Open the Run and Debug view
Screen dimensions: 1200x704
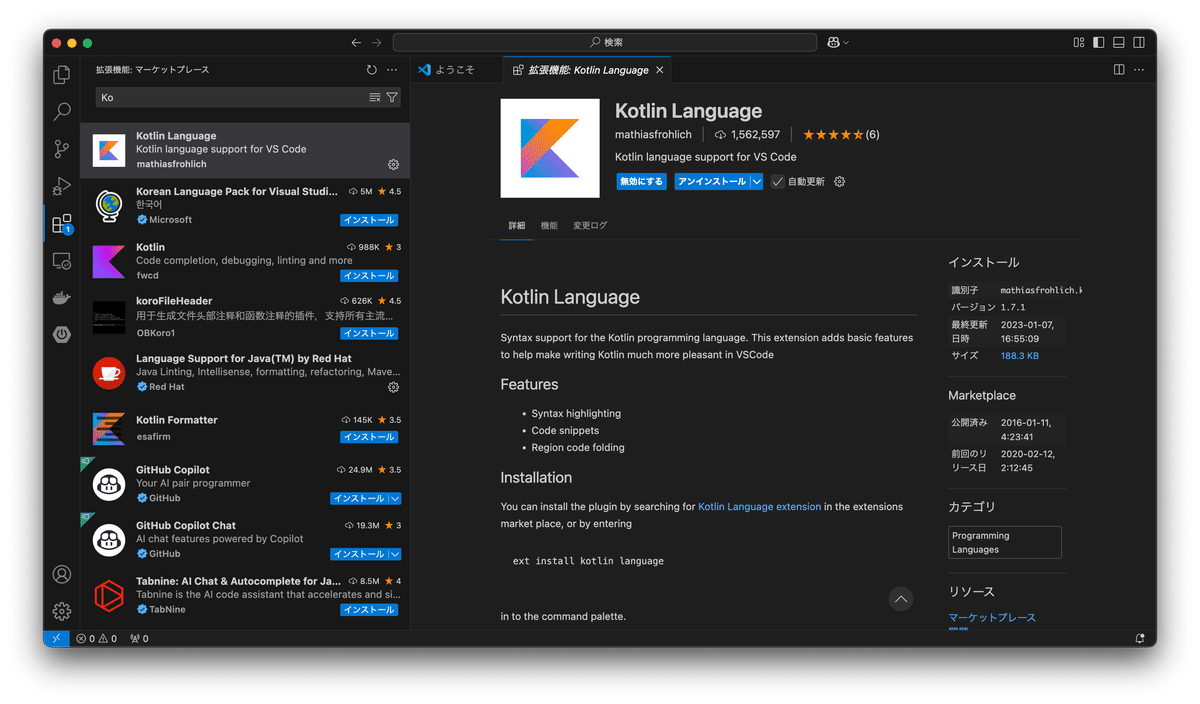click(x=61, y=186)
